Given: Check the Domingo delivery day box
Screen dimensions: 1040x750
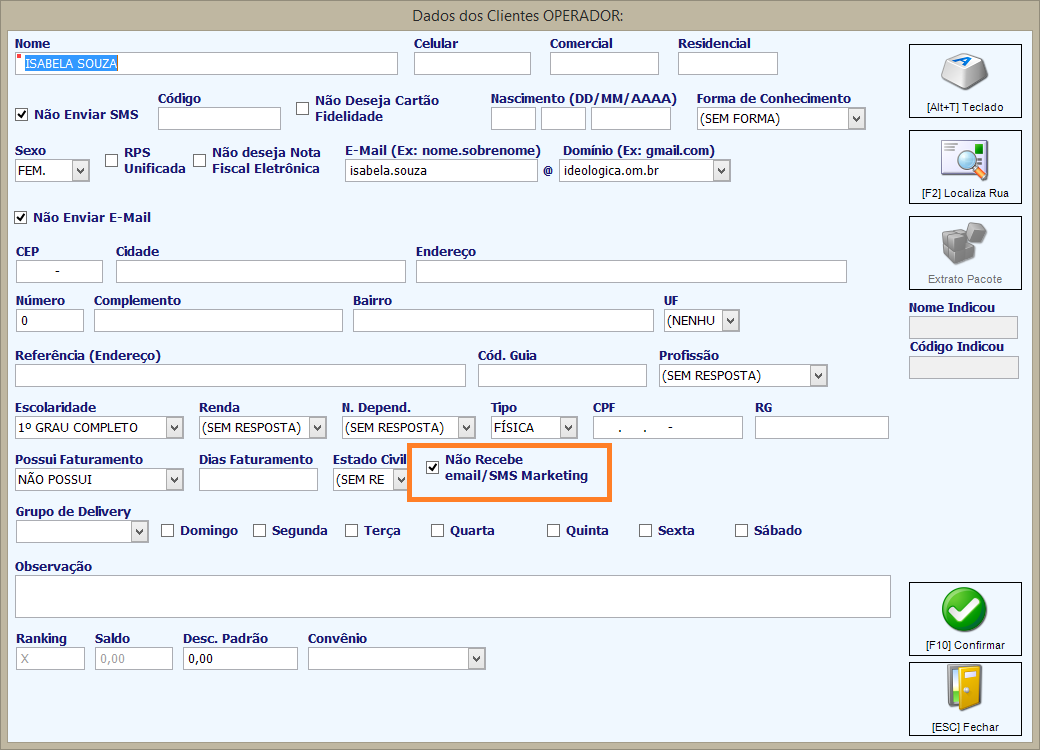Looking at the screenshot, I should [168, 531].
